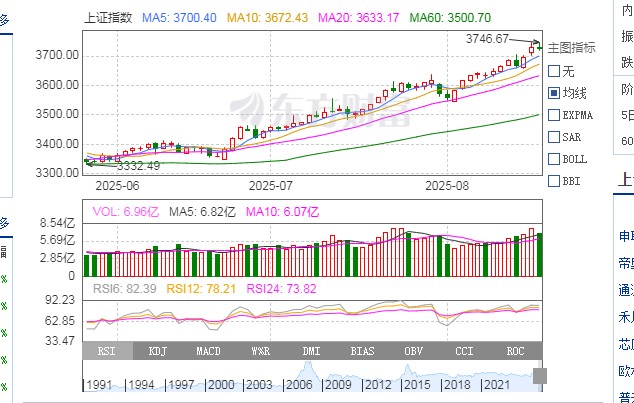Screen dimensions: 634x403
Task: Show the W%R indicator tab
Action: (x=260, y=351)
